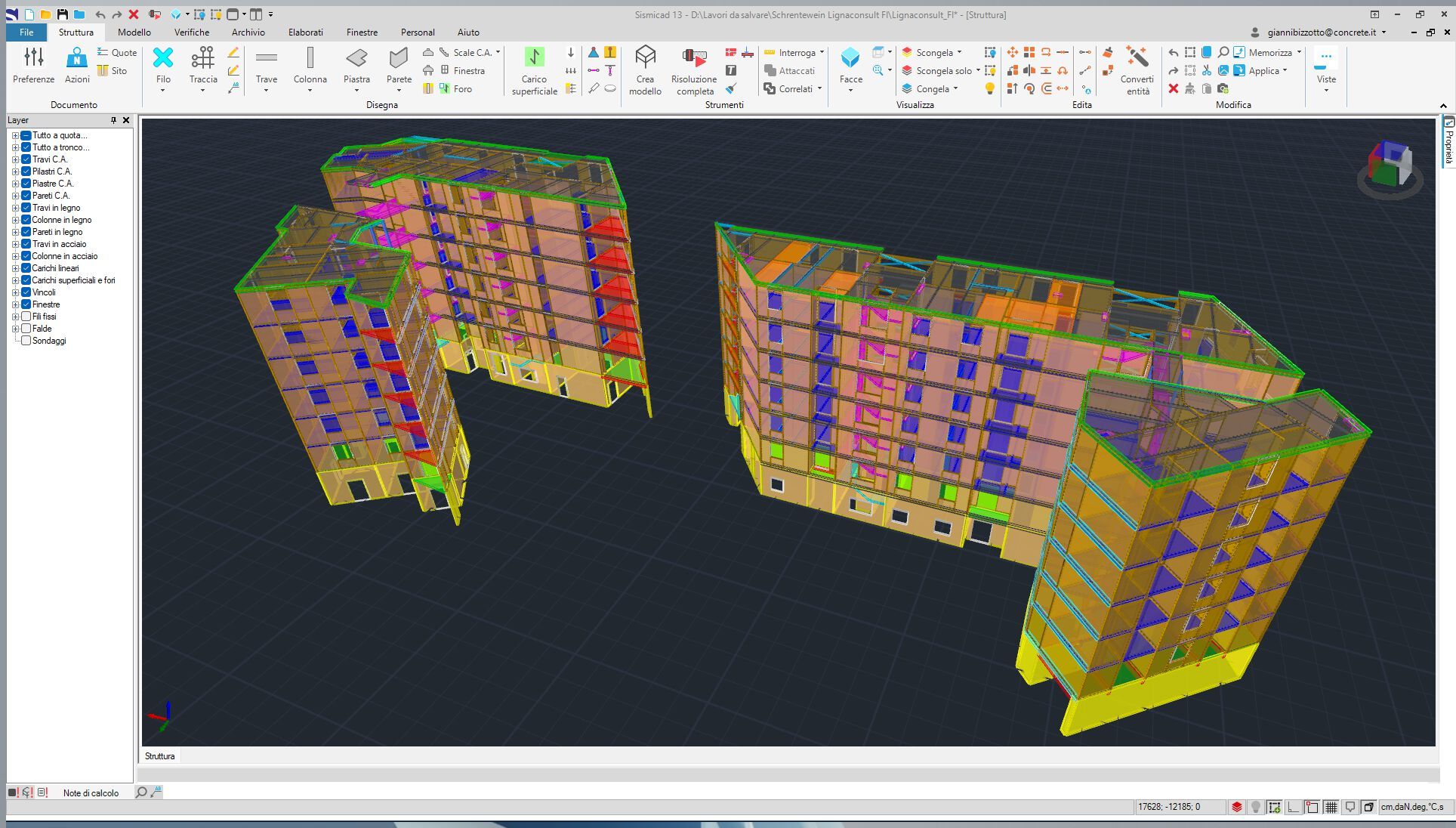Open the Verifiche ribbon tab
Screen dimensions: 1456x828
click(192, 32)
